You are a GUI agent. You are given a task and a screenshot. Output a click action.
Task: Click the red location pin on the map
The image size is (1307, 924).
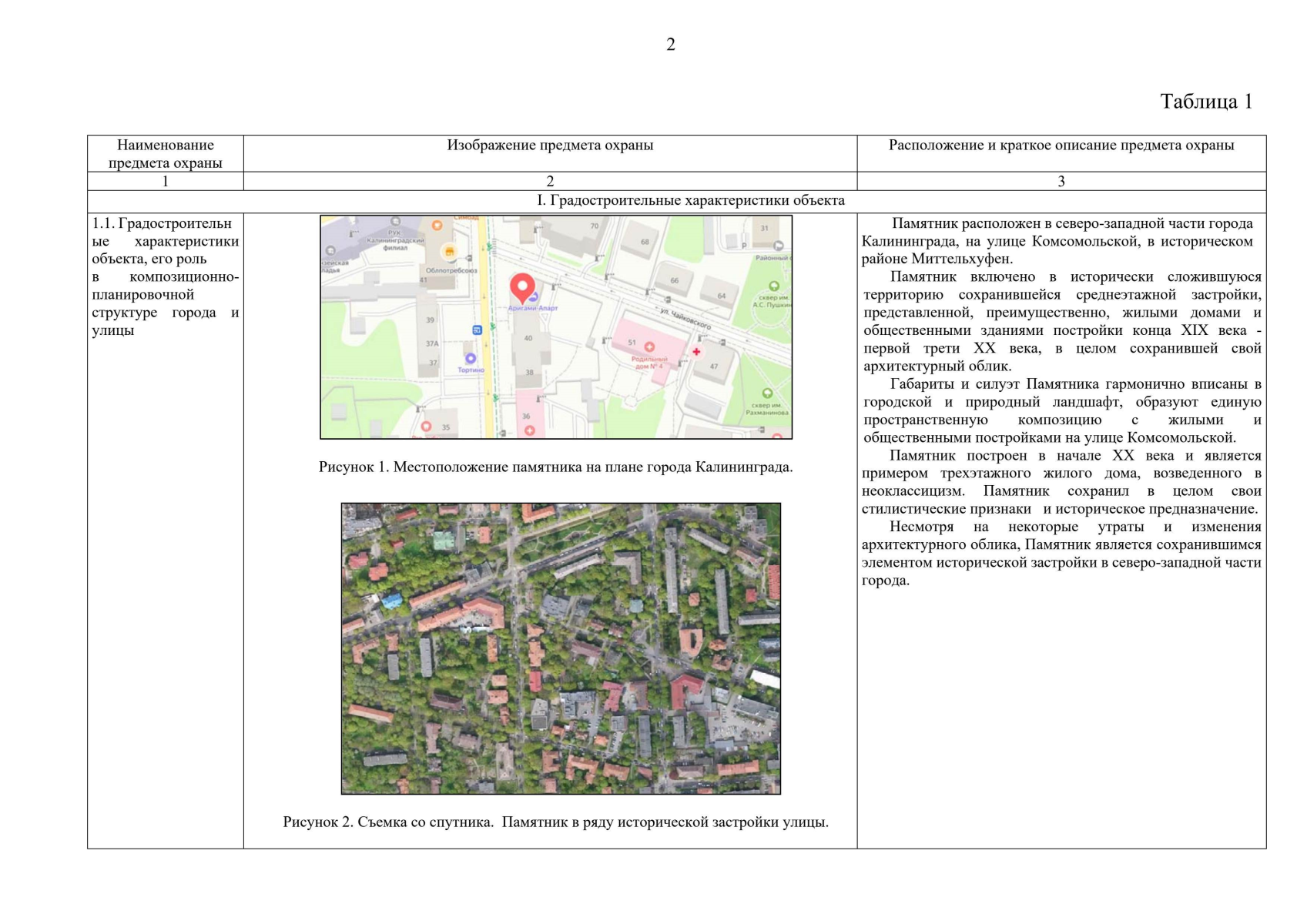pyautogui.click(x=523, y=289)
